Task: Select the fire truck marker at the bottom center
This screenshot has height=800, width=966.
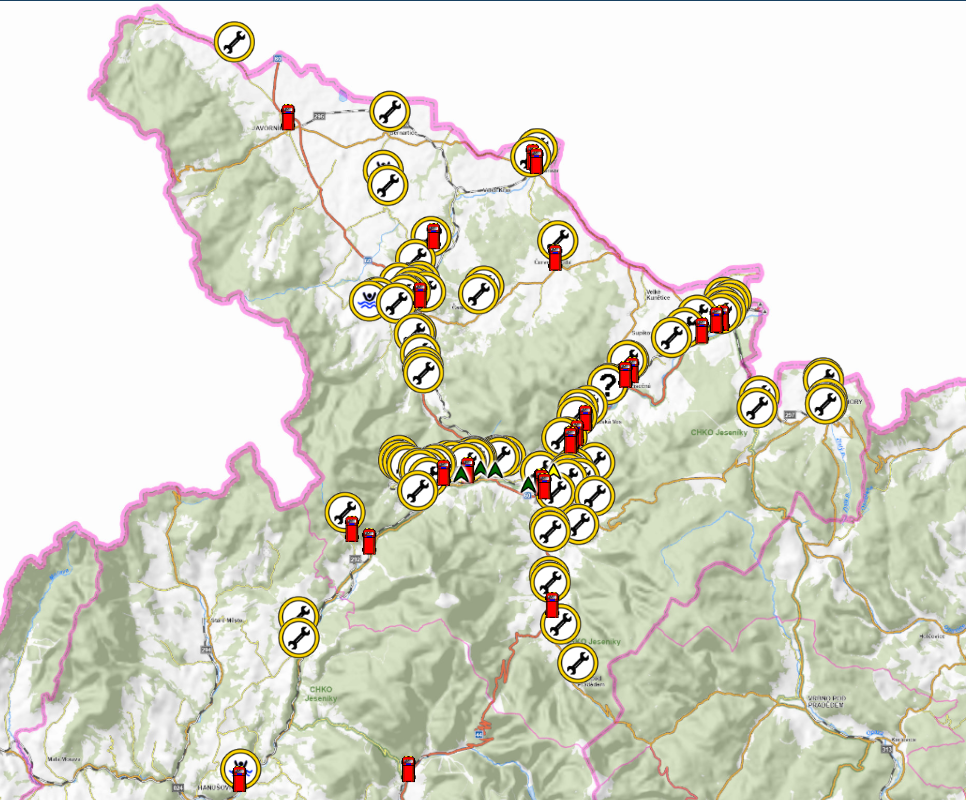Action: click(408, 768)
